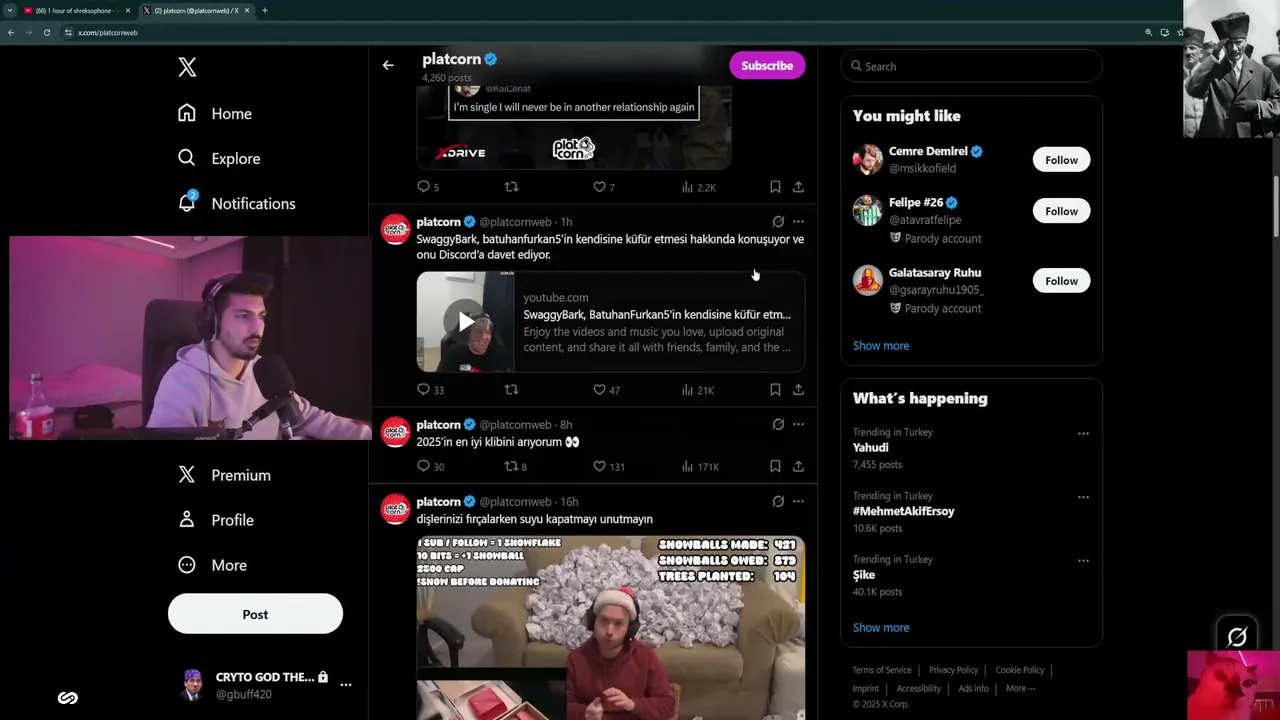The image size is (1280, 720).
Task: Follow Cemre Demirel
Action: point(1061,160)
